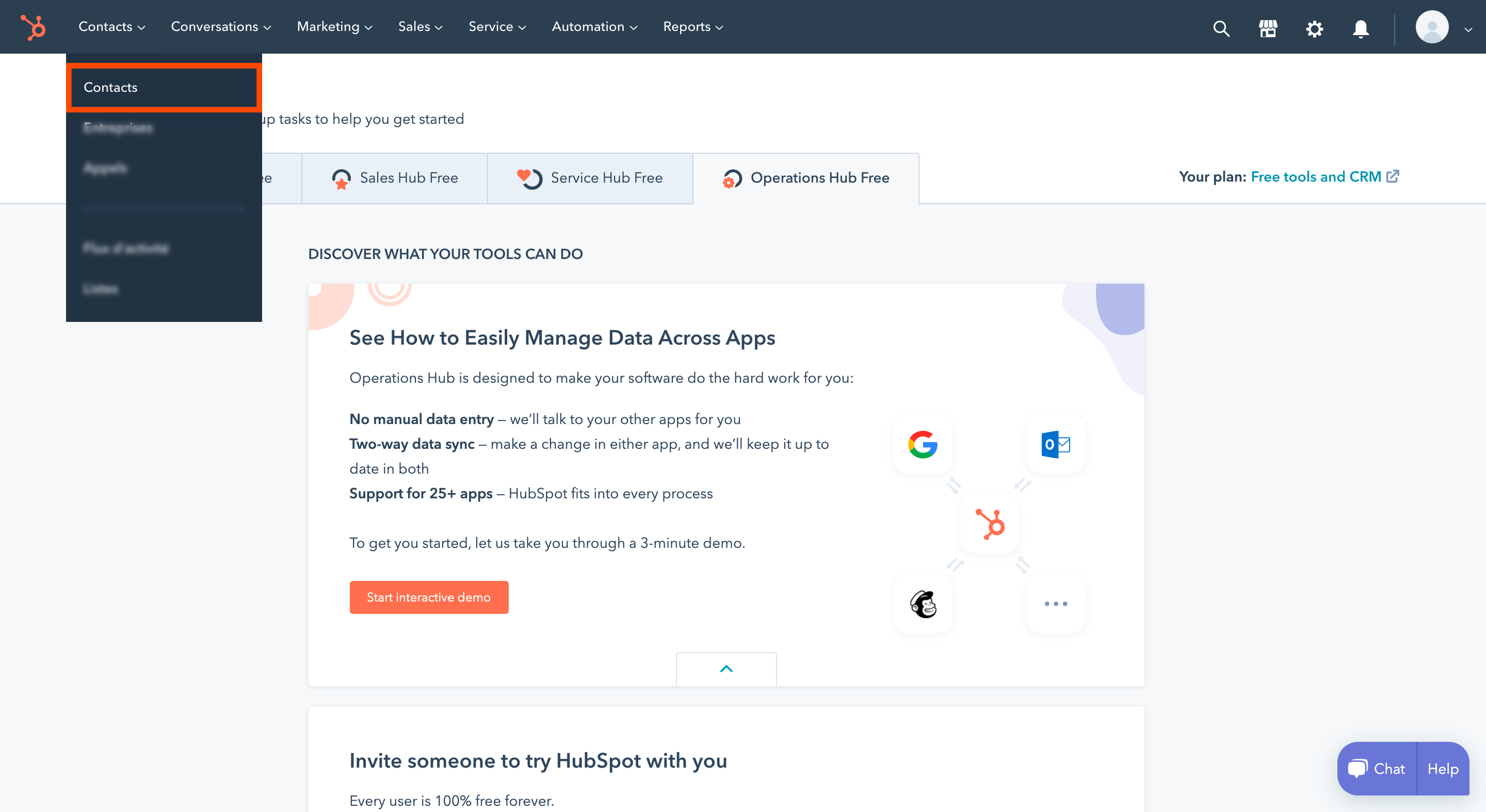Open the Help widget button
The image size is (1486, 812).
click(x=1443, y=768)
